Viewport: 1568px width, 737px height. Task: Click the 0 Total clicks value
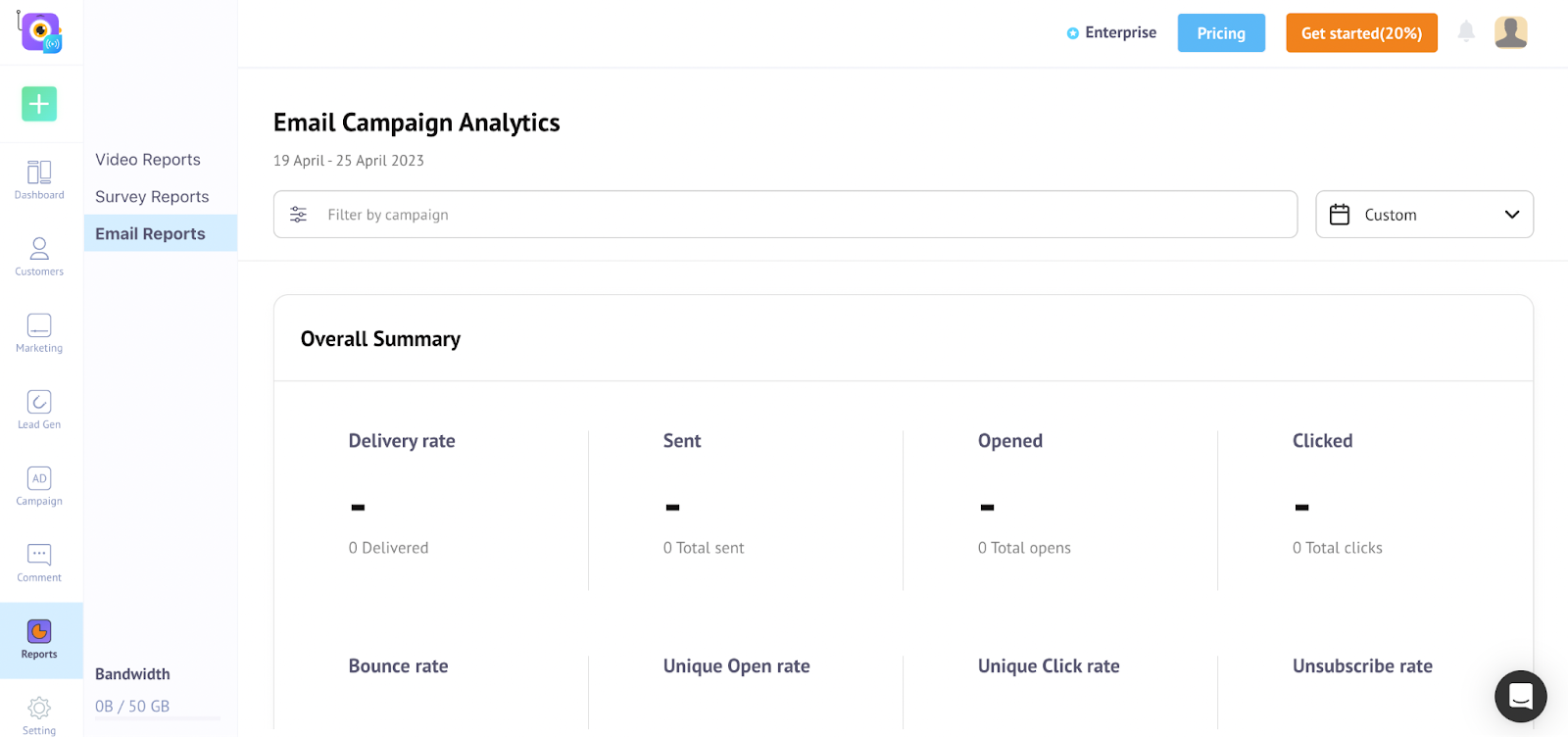click(1337, 548)
